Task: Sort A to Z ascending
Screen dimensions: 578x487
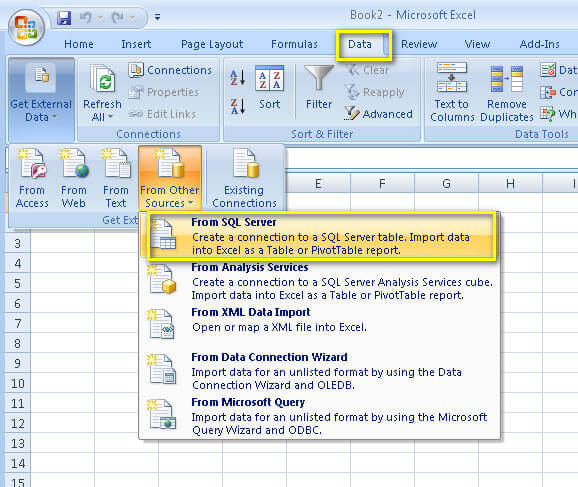Action: (x=238, y=77)
